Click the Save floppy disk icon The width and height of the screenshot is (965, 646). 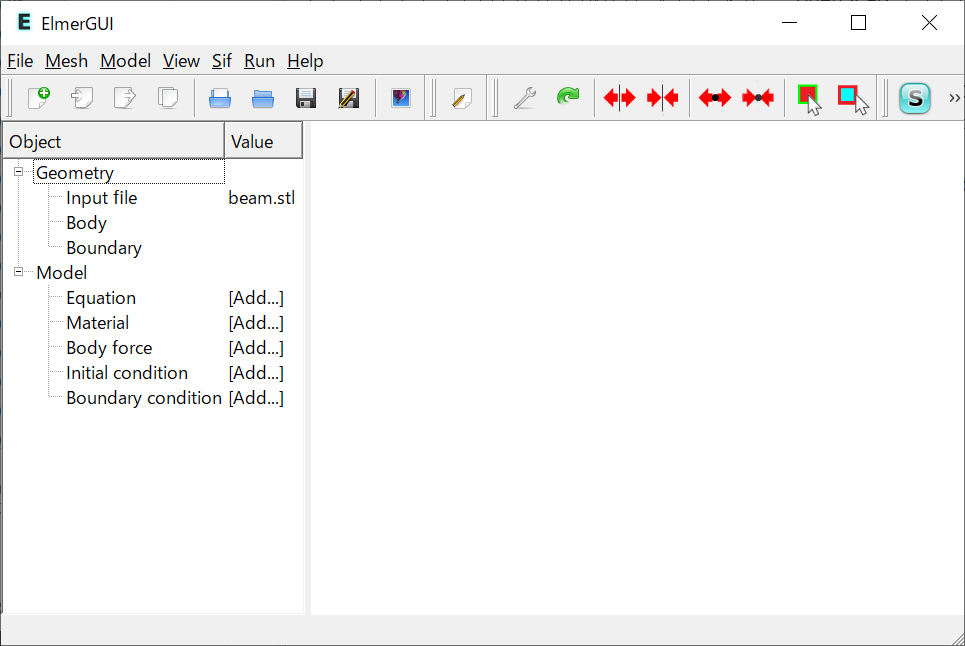306,98
